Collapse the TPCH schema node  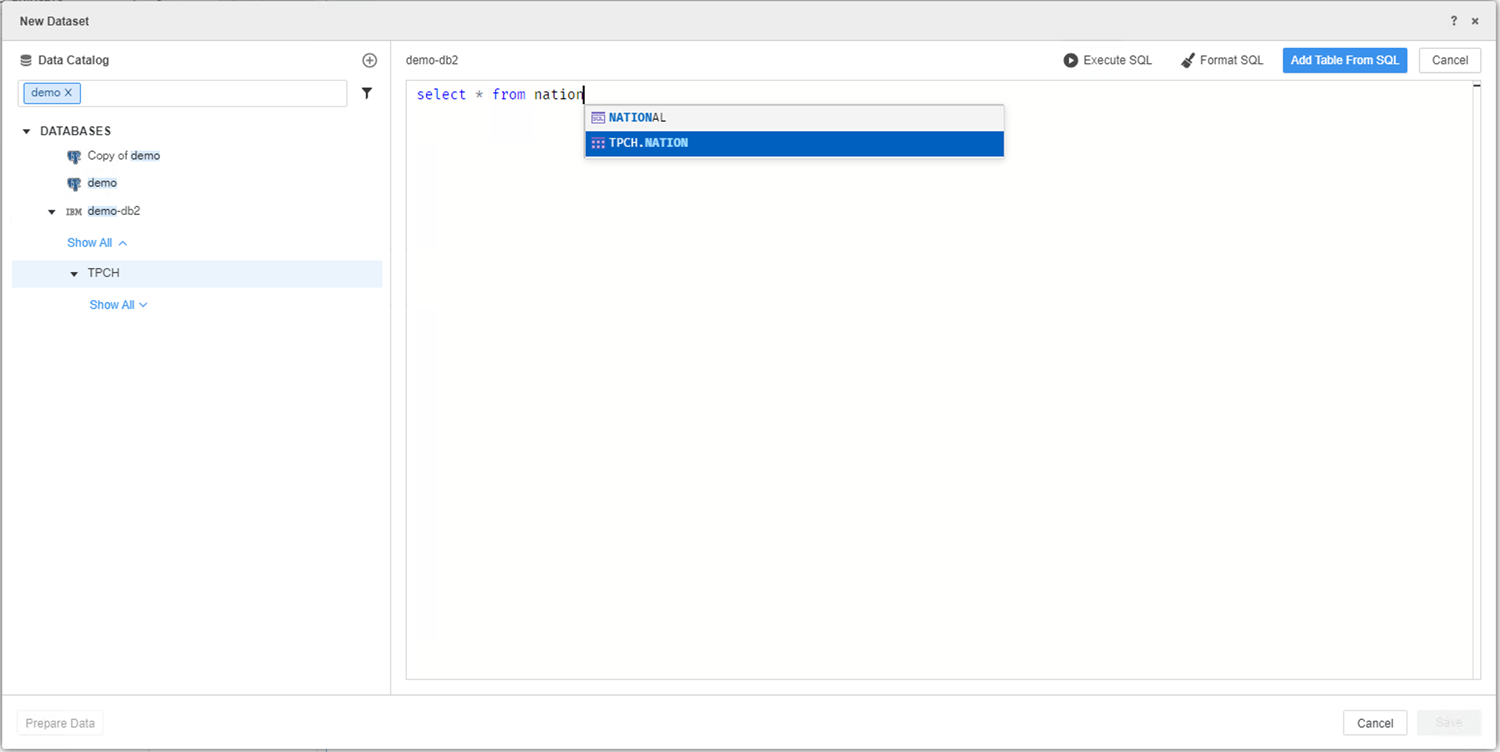coord(74,274)
